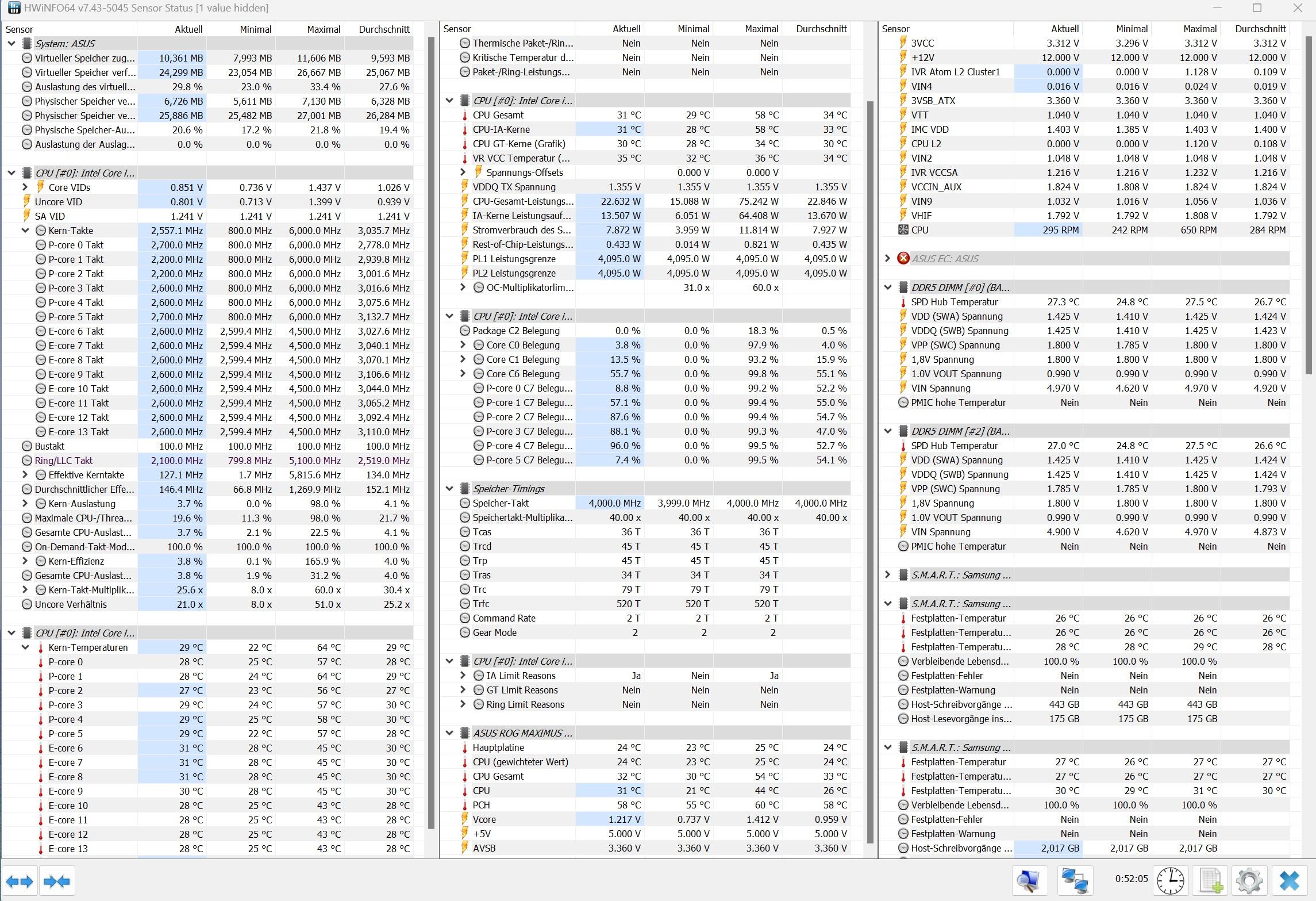This screenshot has width=1316, height=901.
Task: Expand the Effektive Kerntakte row
Action: [25, 475]
